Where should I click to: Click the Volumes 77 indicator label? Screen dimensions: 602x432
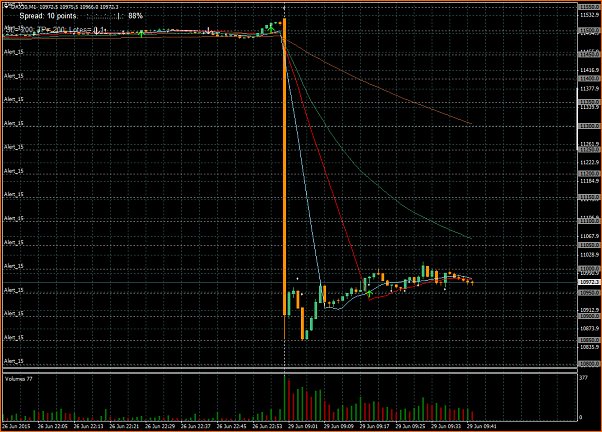19,379
